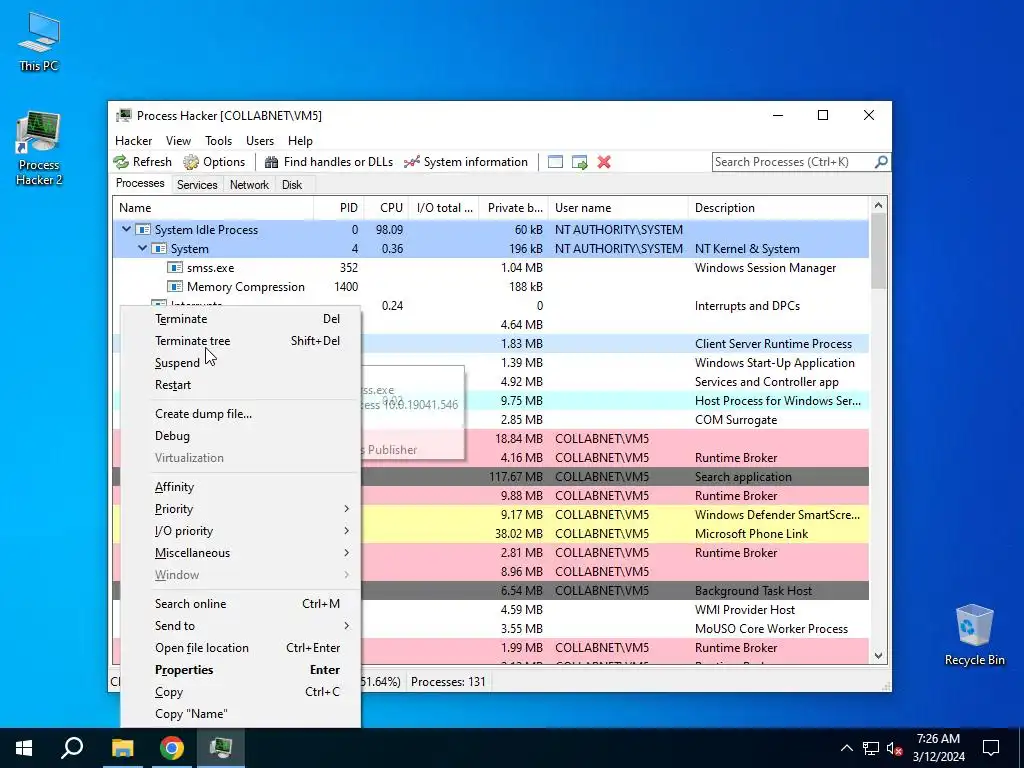This screenshot has width=1024, height=768.
Task: Open the Options gear icon
Action: pyautogui.click(x=191, y=162)
